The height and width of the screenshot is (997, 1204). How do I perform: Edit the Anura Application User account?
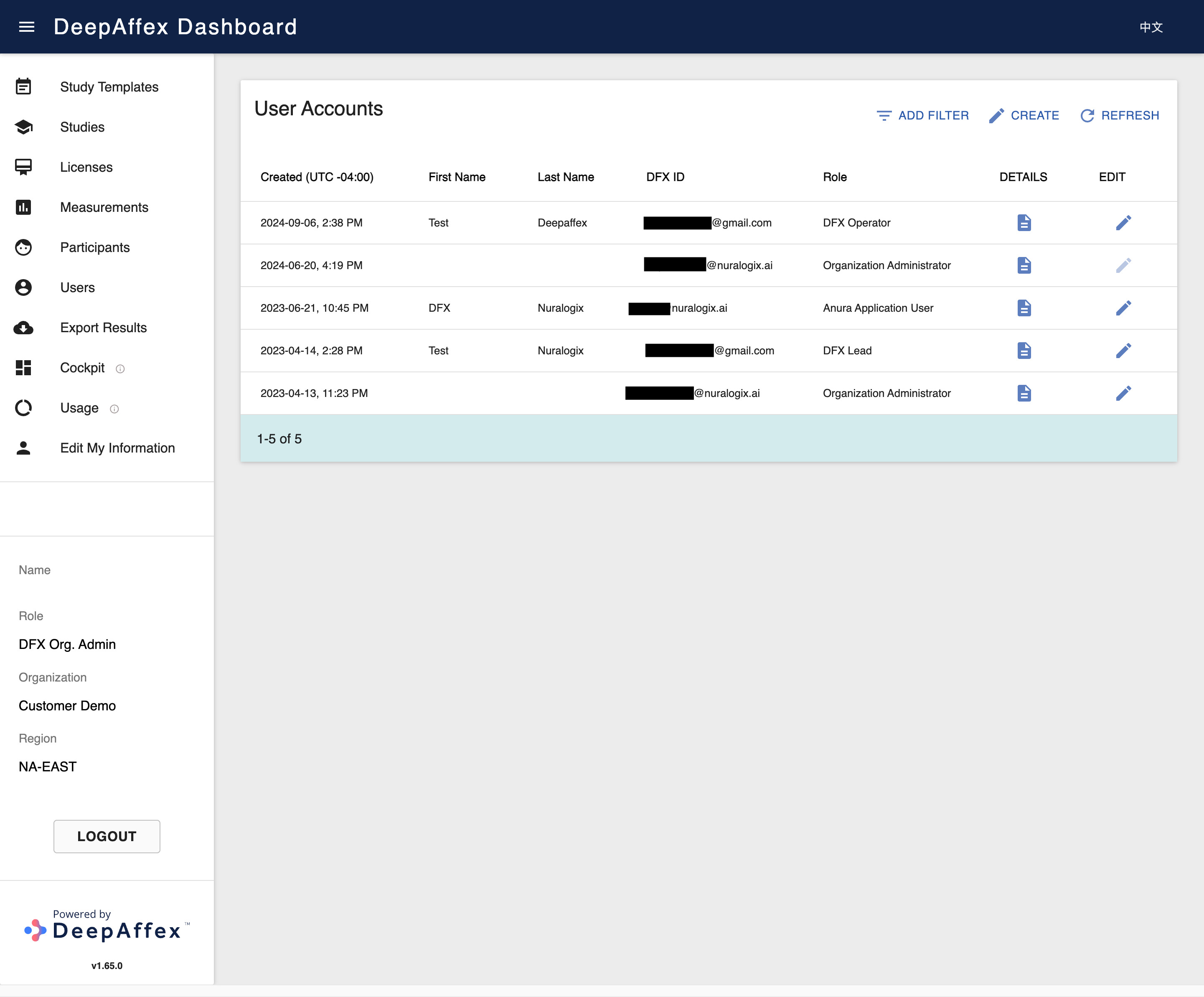tap(1123, 308)
